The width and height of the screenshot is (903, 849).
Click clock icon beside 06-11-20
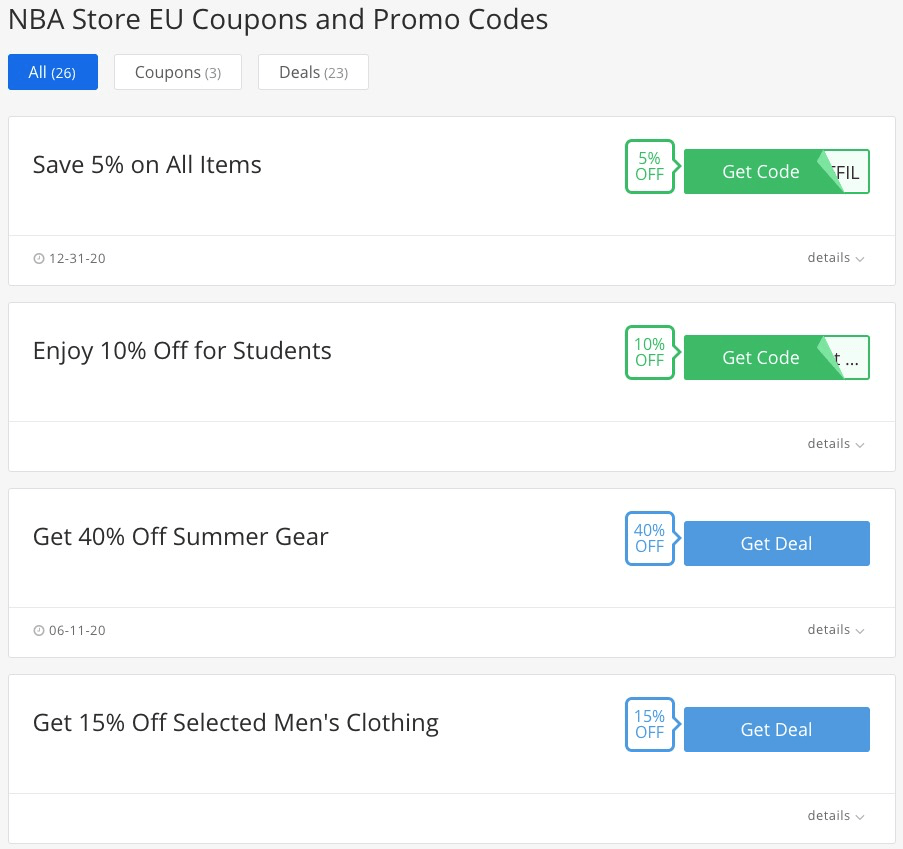point(39,631)
